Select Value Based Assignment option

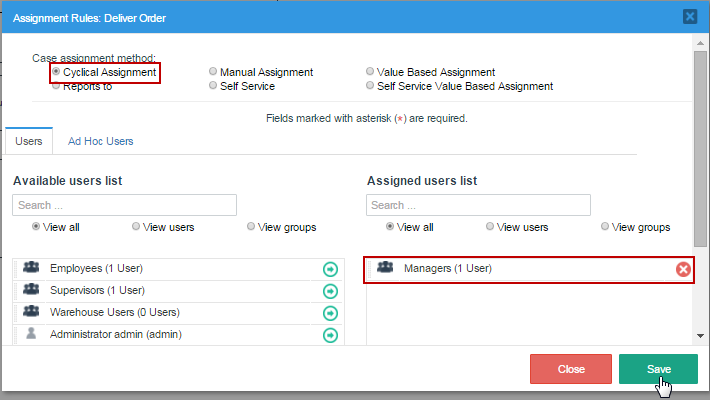pyautogui.click(x=370, y=72)
